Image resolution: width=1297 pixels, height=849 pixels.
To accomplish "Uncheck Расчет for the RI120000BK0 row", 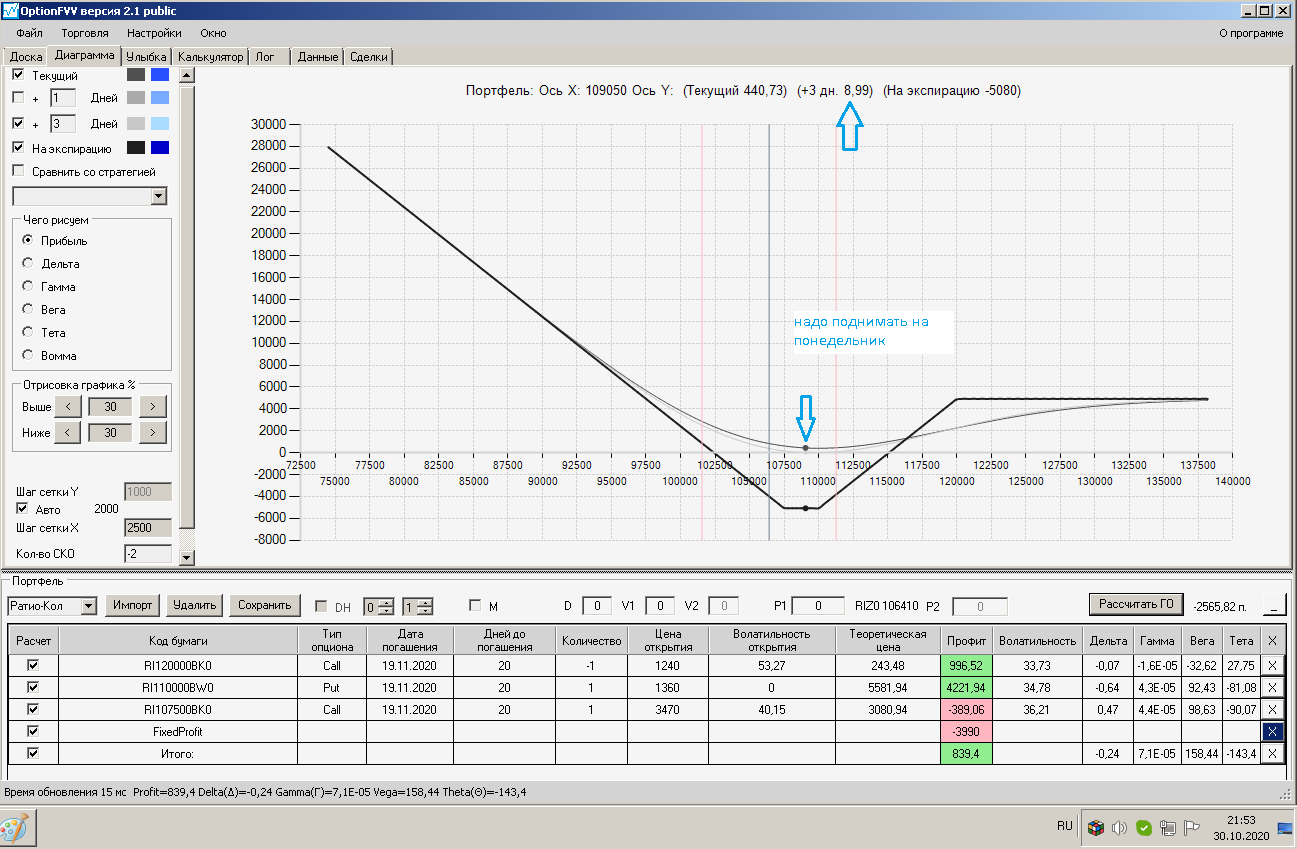I will tap(33, 665).
